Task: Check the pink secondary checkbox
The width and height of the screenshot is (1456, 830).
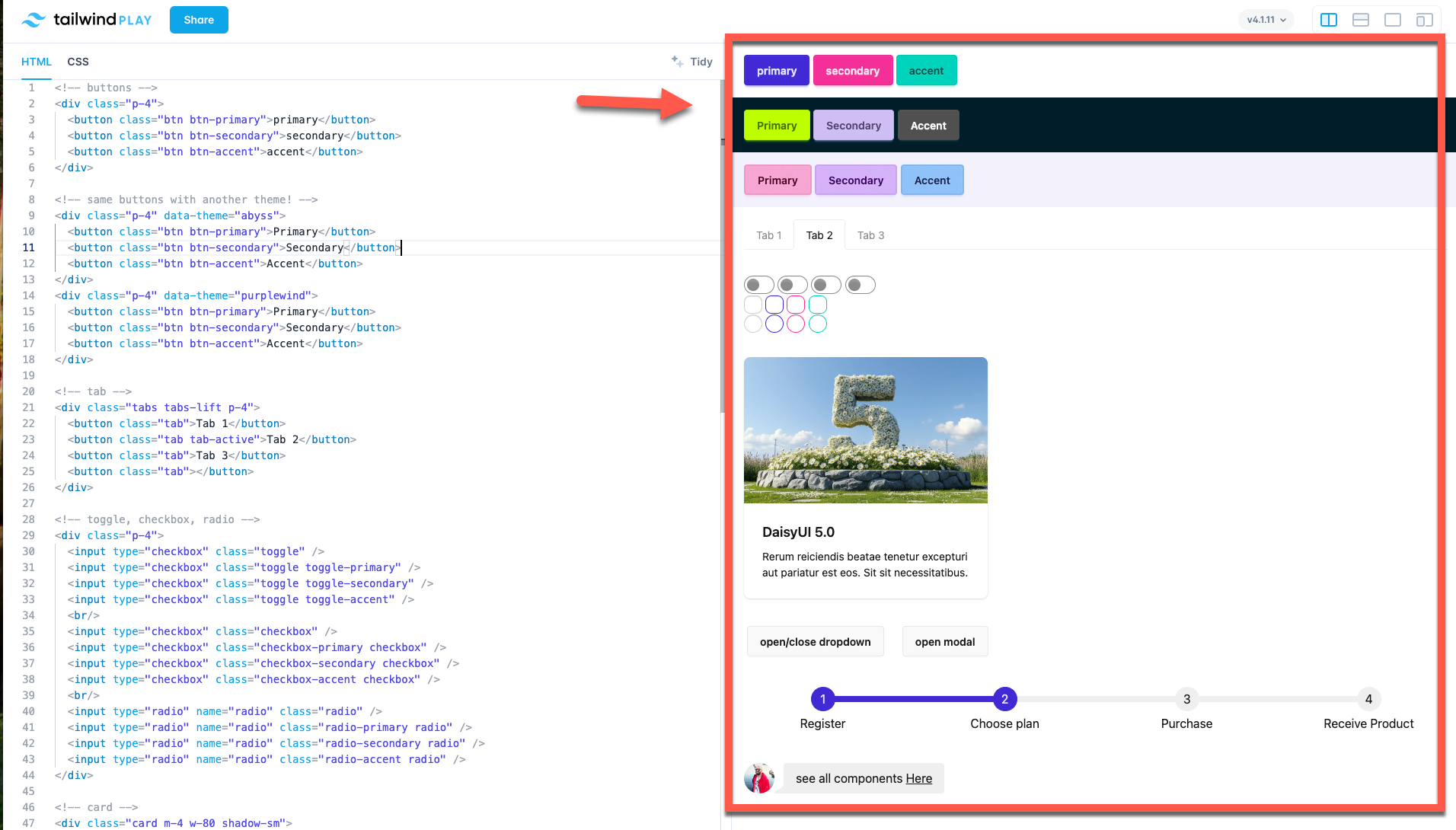Action: click(x=796, y=305)
